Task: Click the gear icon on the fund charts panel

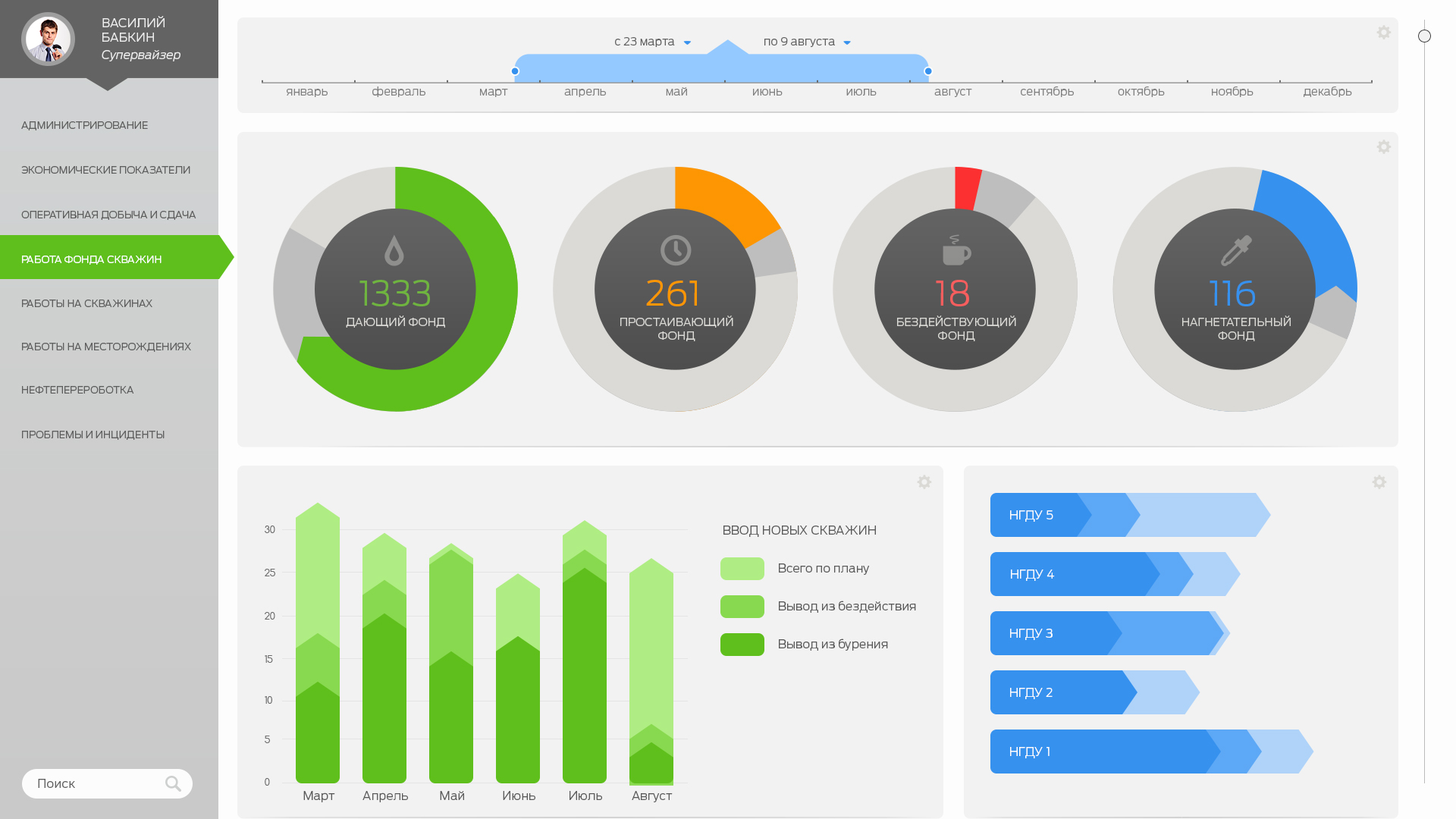Action: [1383, 146]
